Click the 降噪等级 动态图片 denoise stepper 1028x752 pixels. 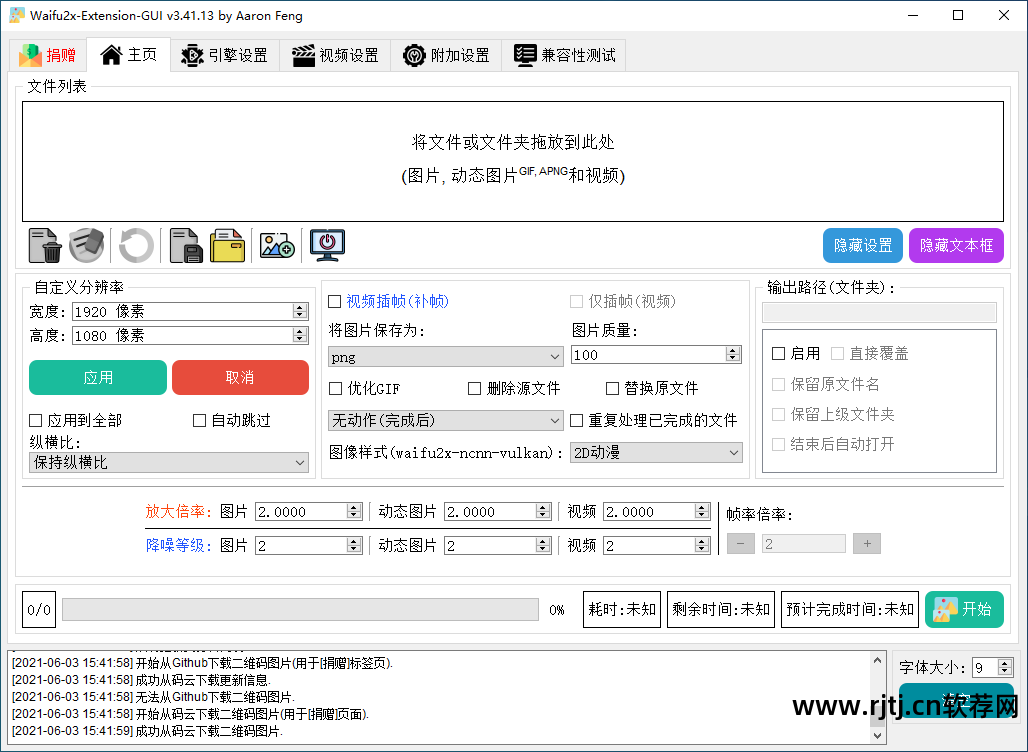tap(543, 545)
